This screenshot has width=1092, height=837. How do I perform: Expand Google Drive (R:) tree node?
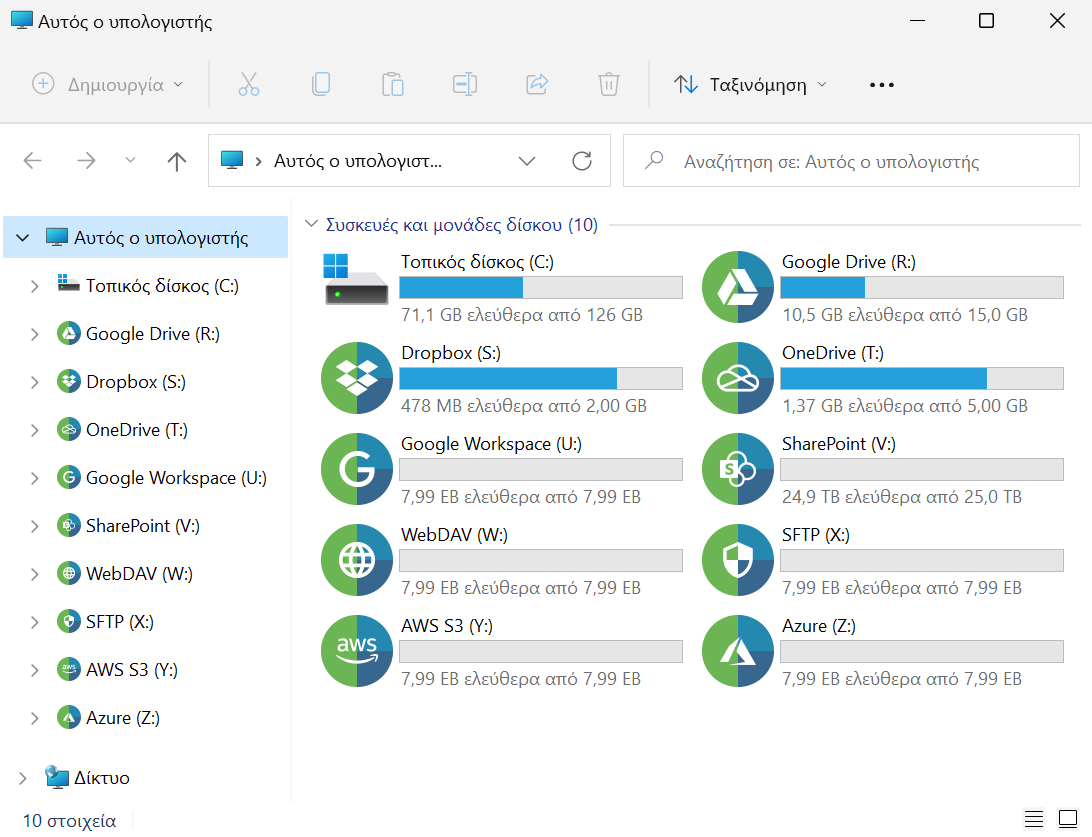(34, 334)
